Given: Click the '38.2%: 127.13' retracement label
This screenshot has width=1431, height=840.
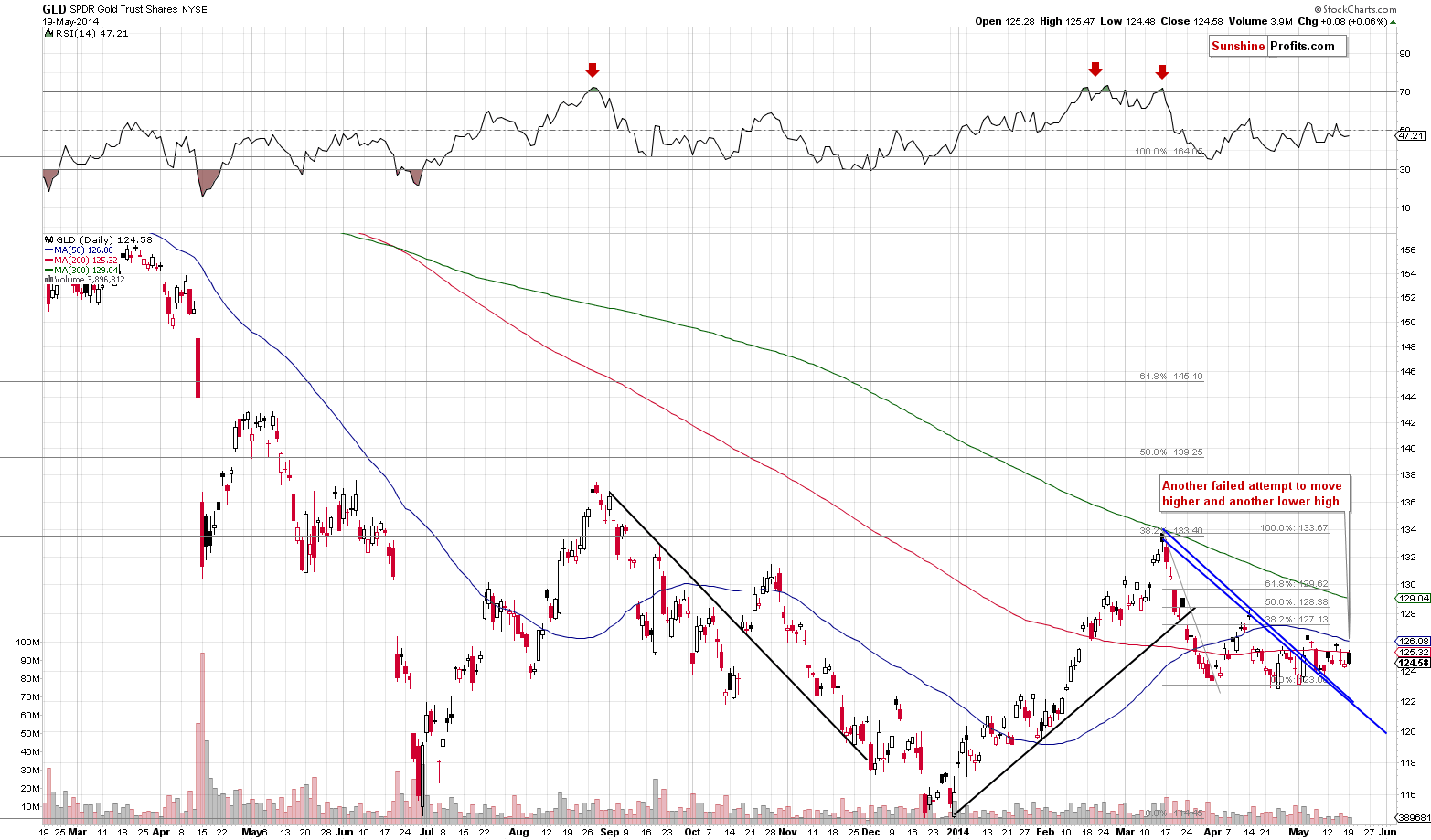Looking at the screenshot, I should click(1297, 619).
